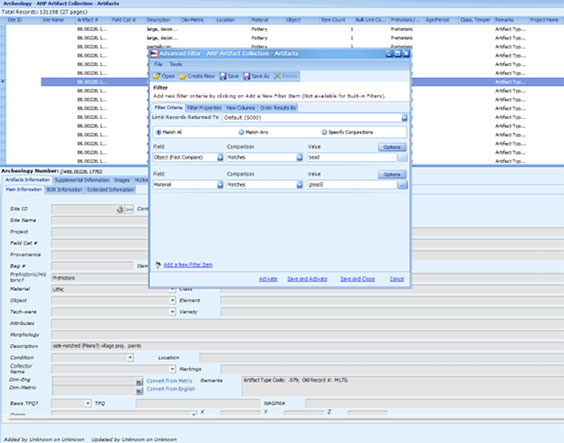Click the Add a New Filter Item icon

pos(158,265)
